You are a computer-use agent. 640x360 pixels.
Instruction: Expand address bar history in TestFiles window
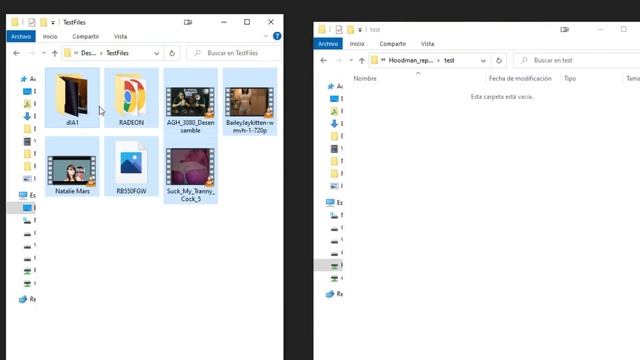156,53
